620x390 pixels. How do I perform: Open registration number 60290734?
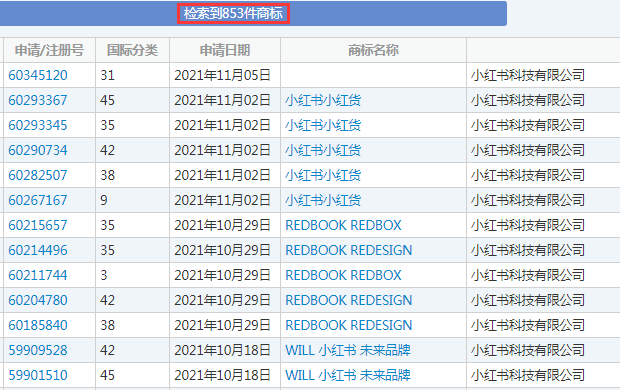pyautogui.click(x=38, y=150)
